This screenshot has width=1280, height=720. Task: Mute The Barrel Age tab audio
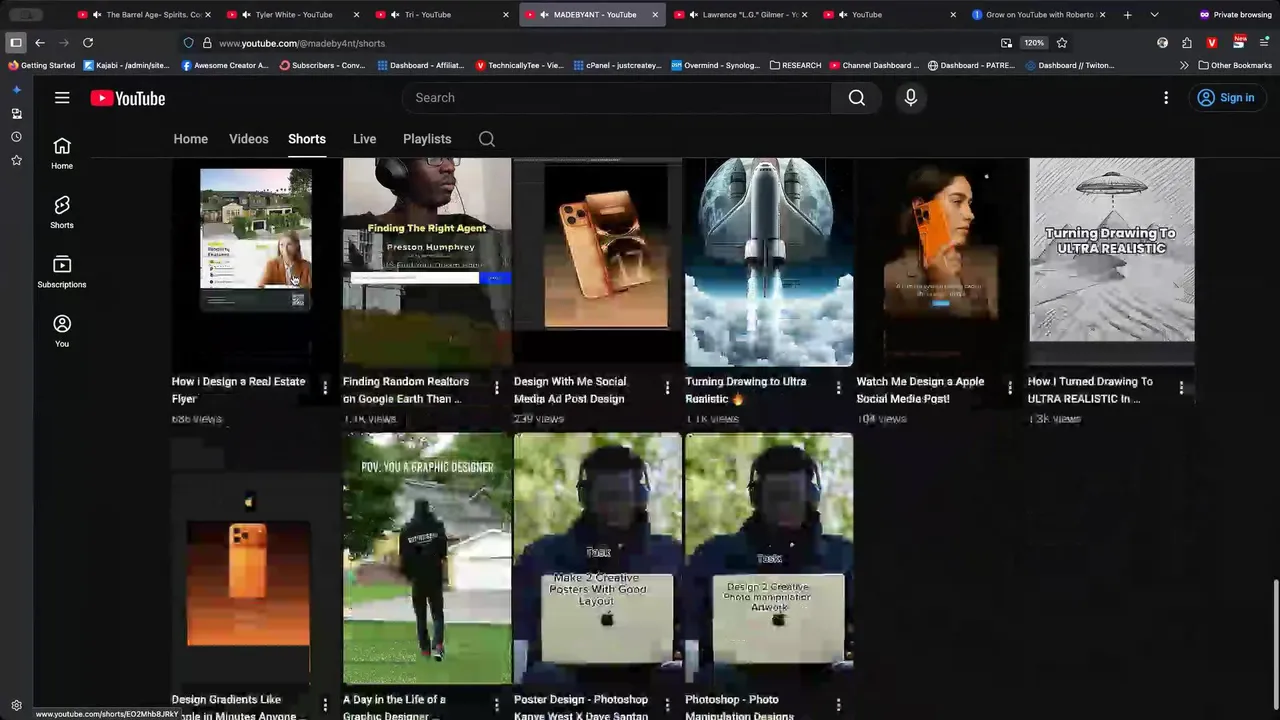point(96,15)
